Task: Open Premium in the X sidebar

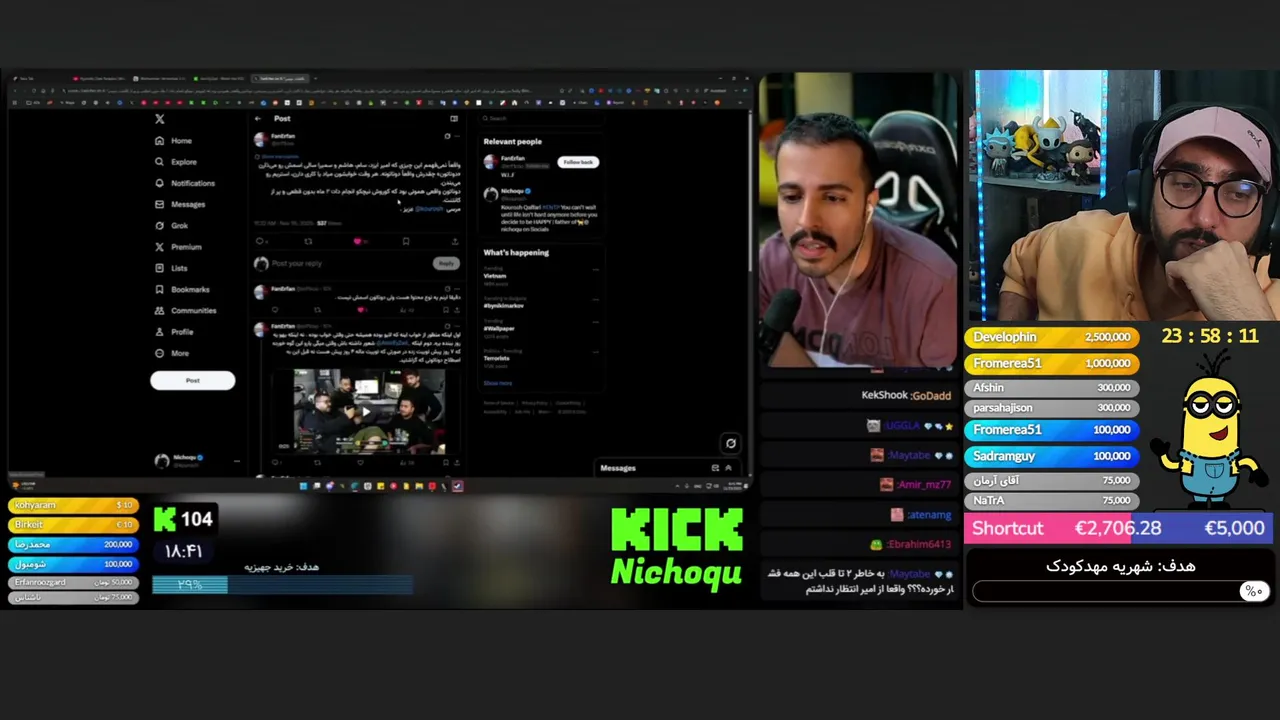Action: click(x=178, y=247)
